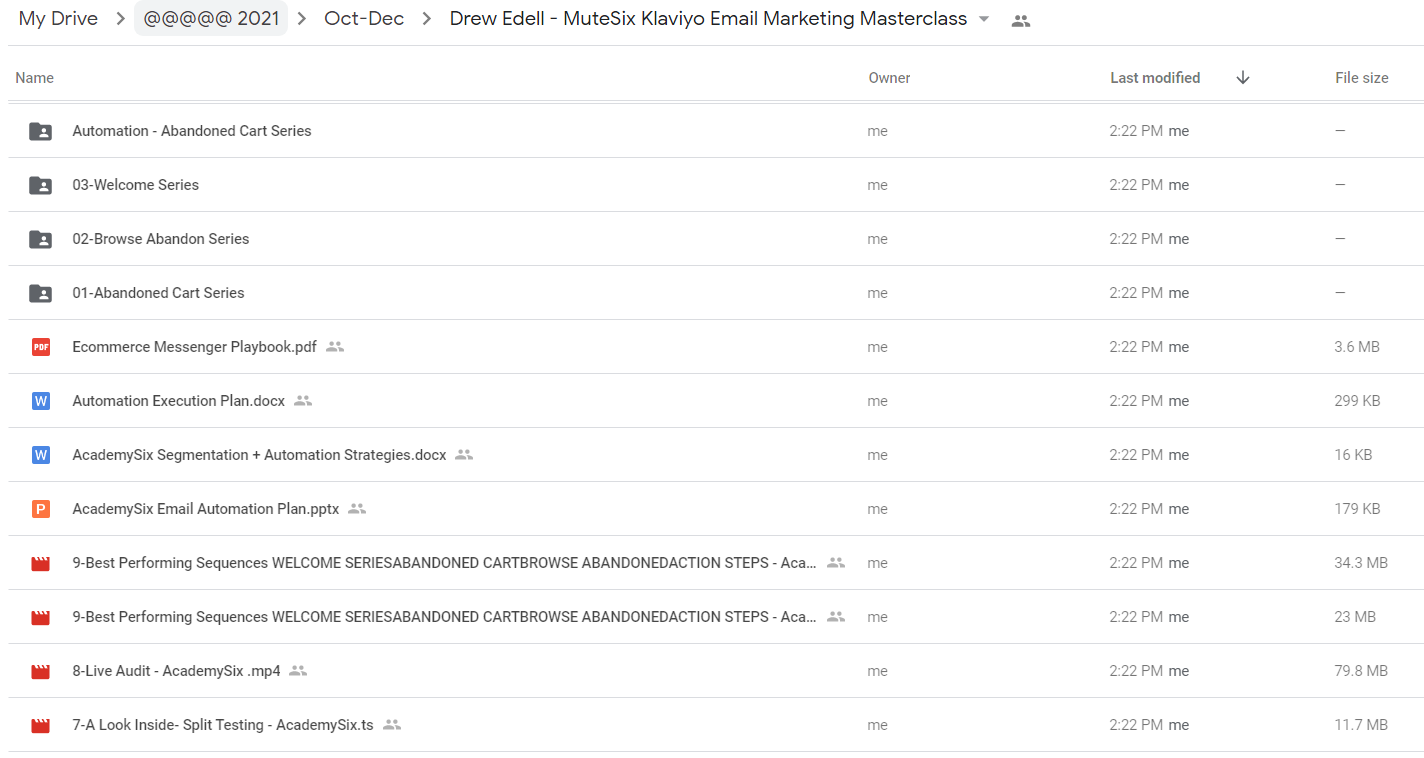
Task: Select the 01-Abandoned Cart Series row name
Action: point(159,293)
